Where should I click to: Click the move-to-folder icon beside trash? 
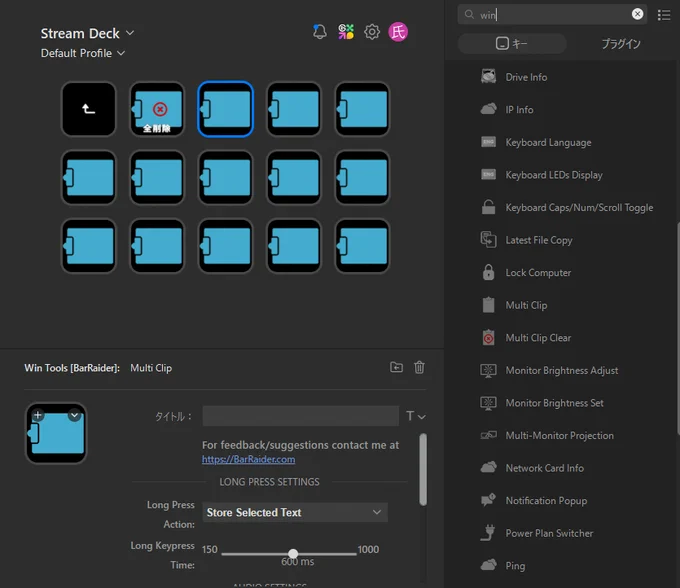tap(396, 367)
